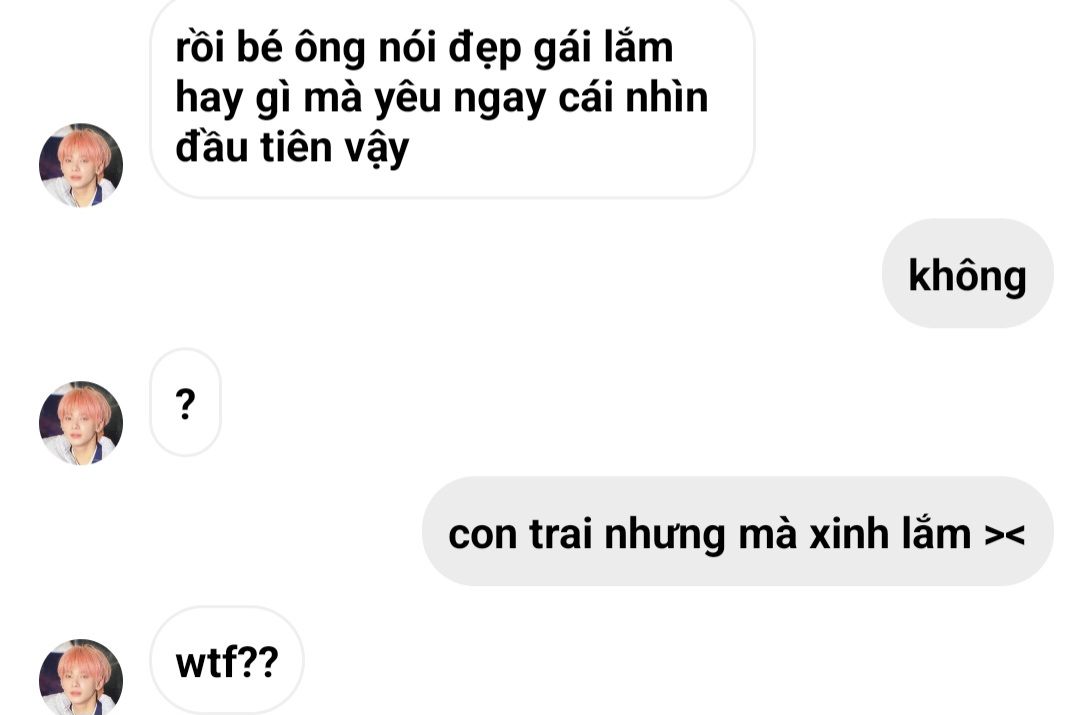Click the words "rồi bé ông nói" in the first line
This screenshot has width=1080, height=715.
tap(306, 48)
